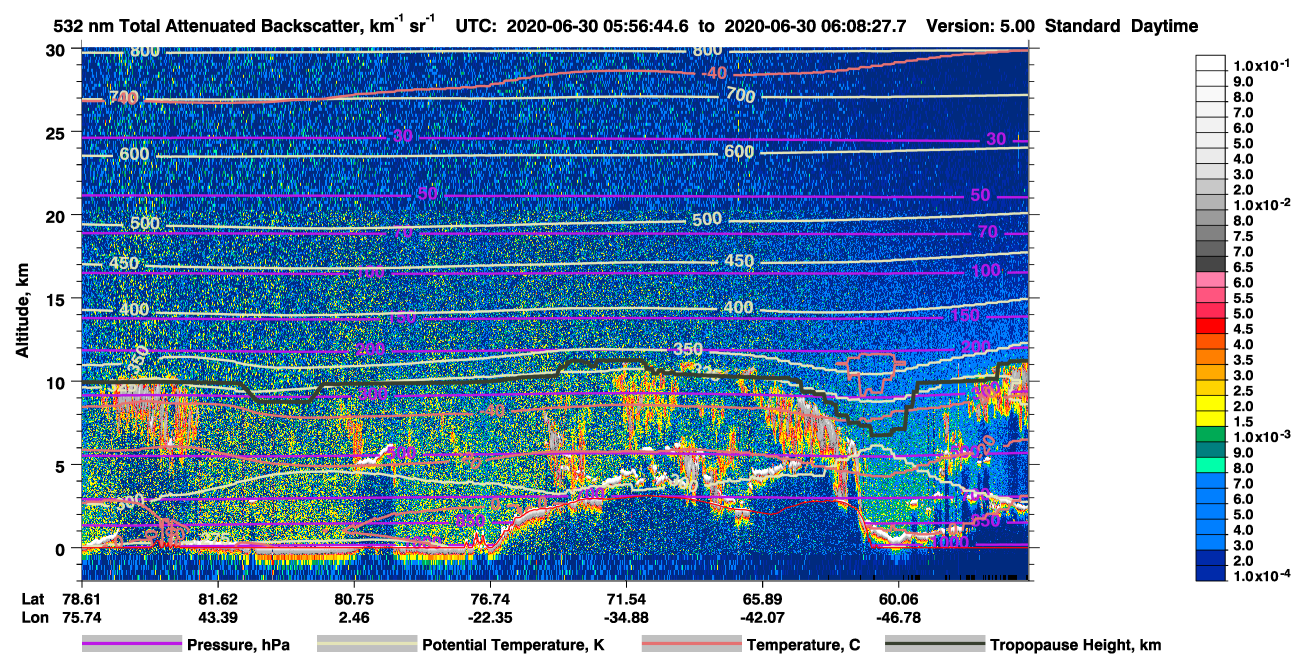Click latitude value 60.06
Viewport: 1300px width, 667px height.
click(x=897, y=598)
